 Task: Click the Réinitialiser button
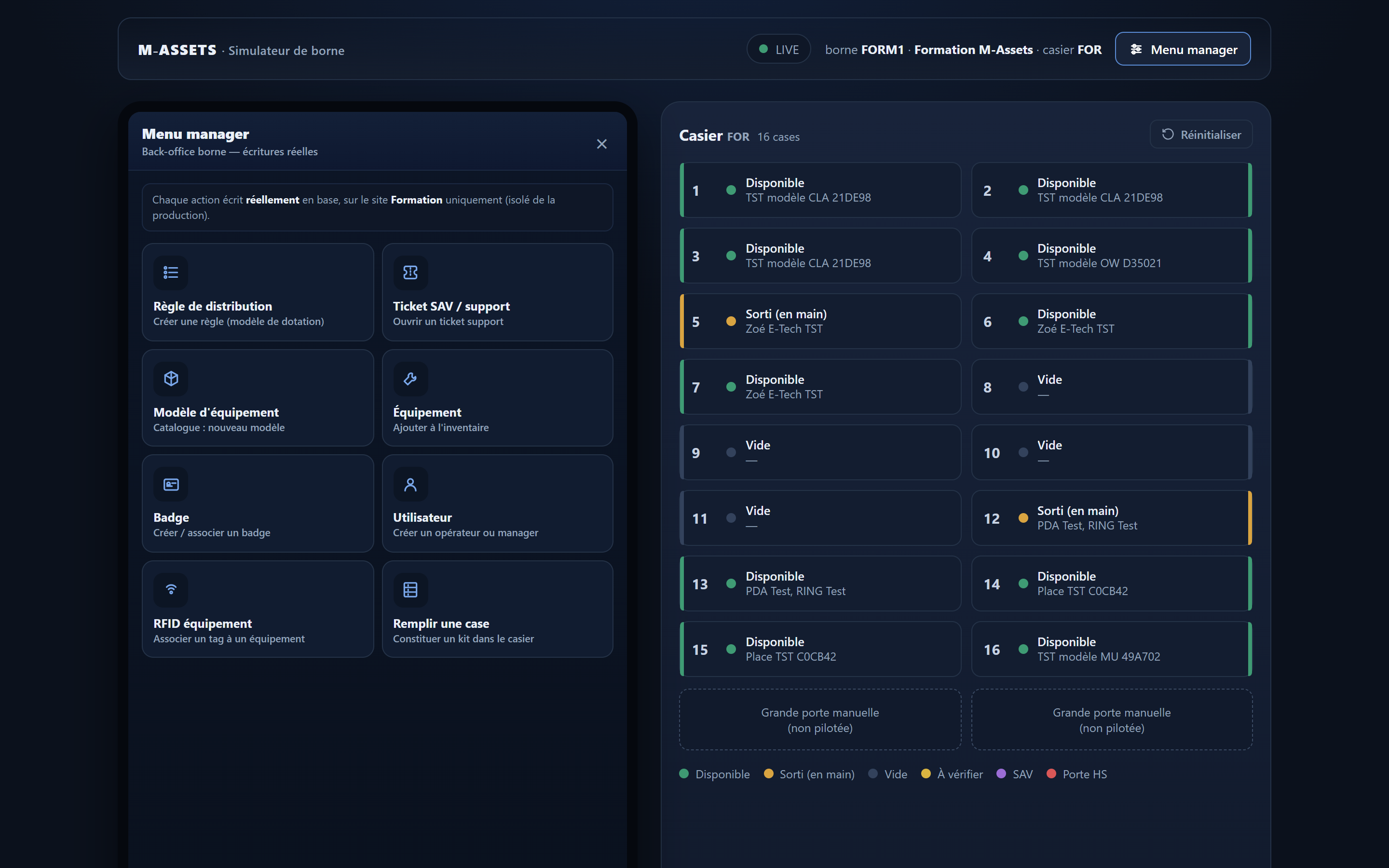(1201, 135)
